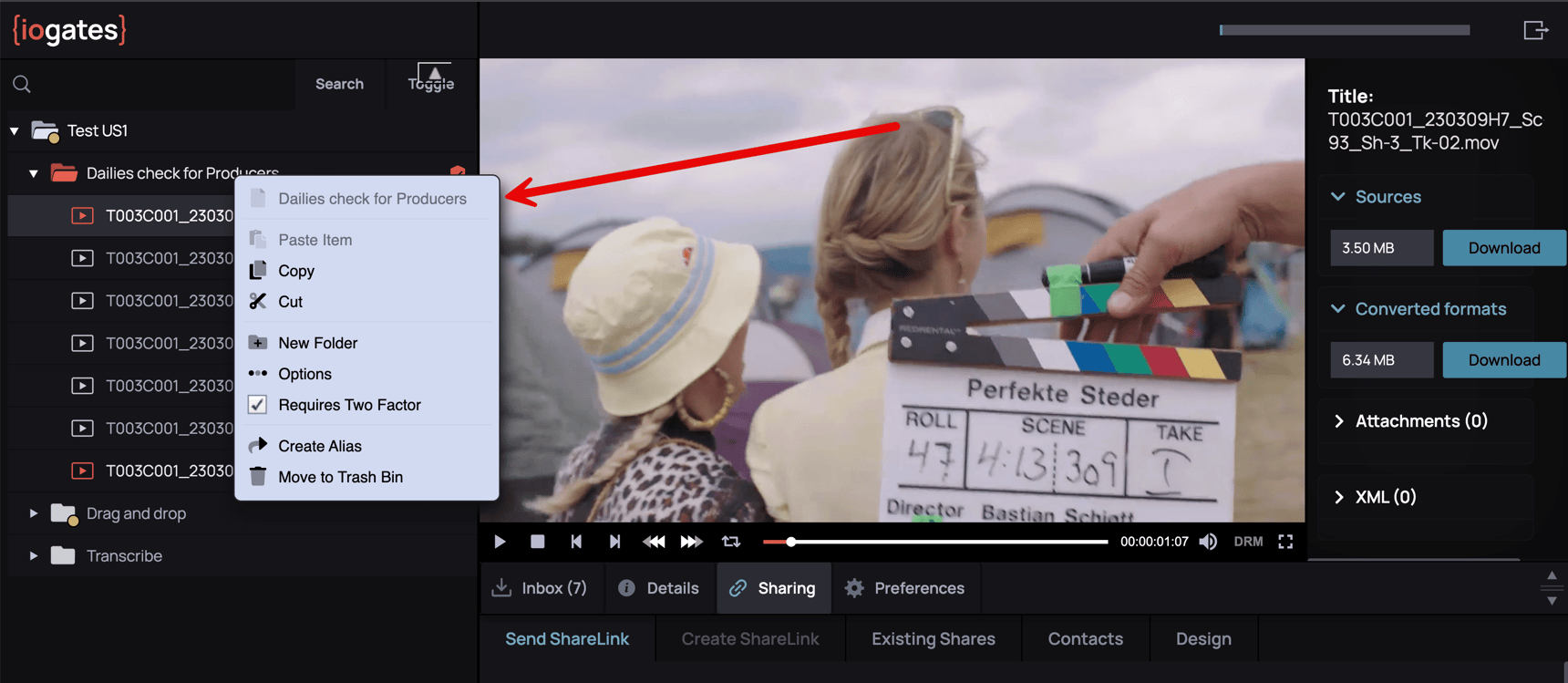Select Move to Trash Bin menu item
The image size is (1568, 683).
(x=340, y=477)
